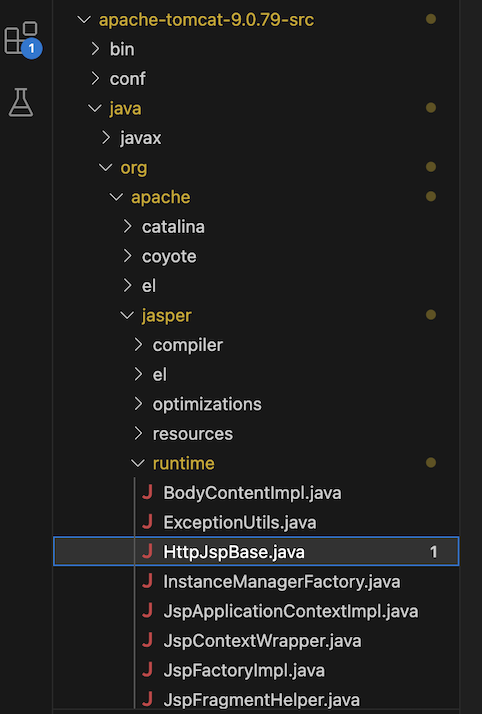Expand the coyote folder chevron
The height and width of the screenshot is (714, 482).
pyautogui.click(x=128, y=256)
